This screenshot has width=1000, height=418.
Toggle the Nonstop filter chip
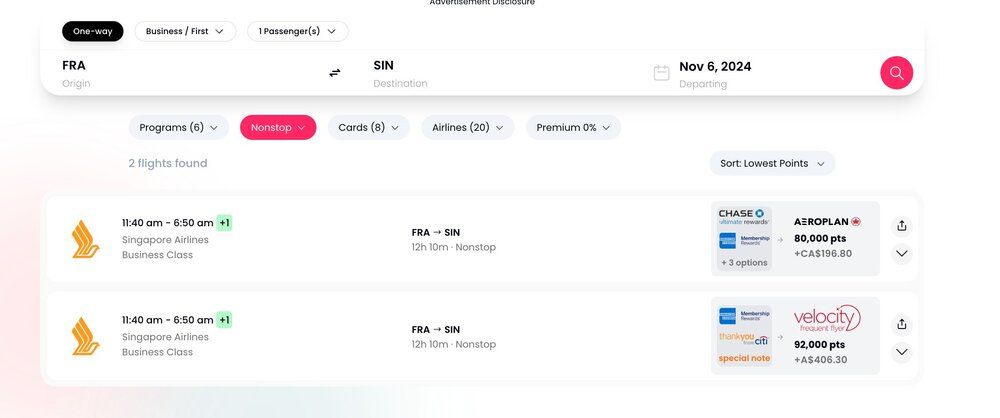[x=278, y=127]
